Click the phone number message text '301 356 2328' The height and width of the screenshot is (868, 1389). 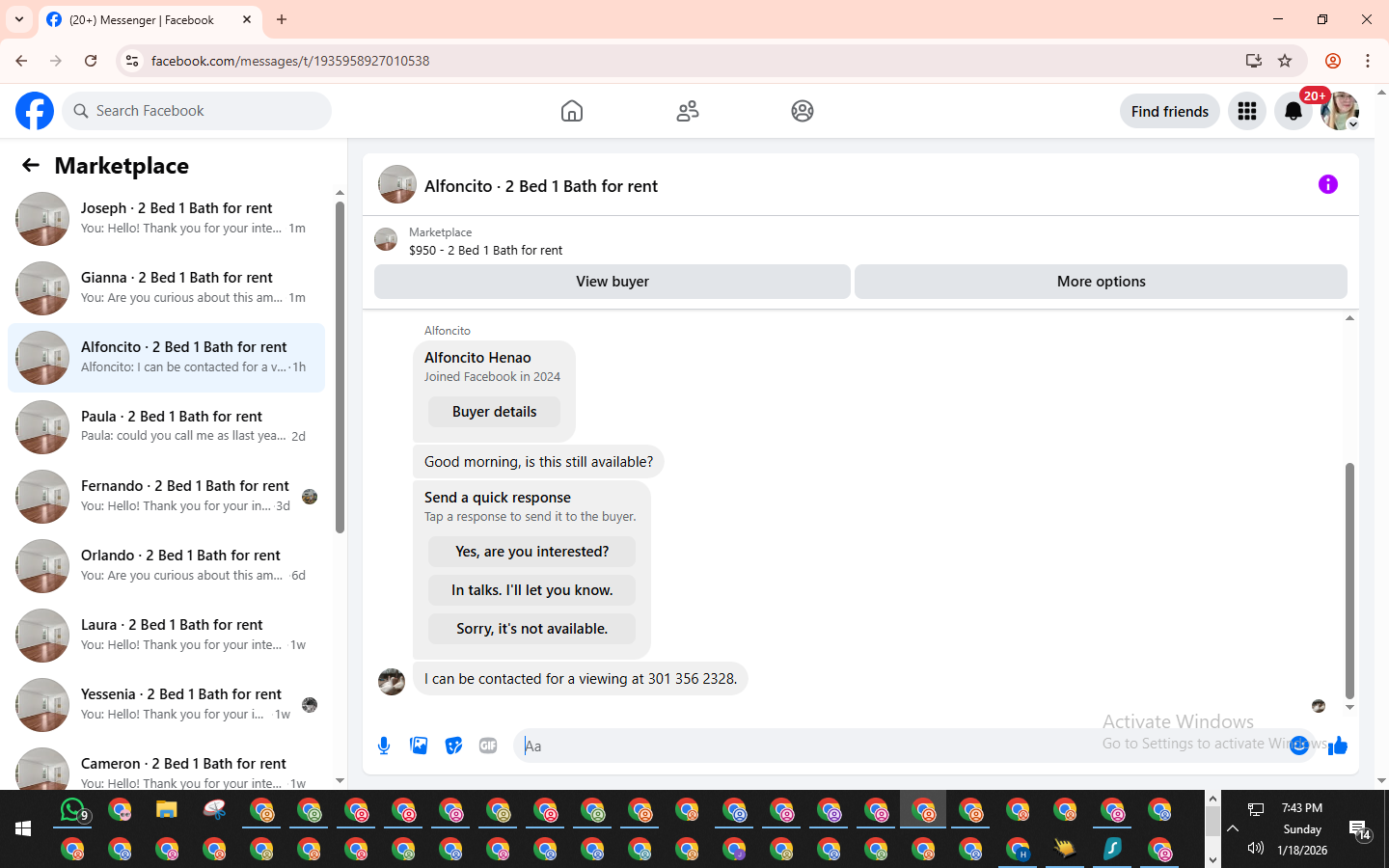pyautogui.click(x=692, y=679)
